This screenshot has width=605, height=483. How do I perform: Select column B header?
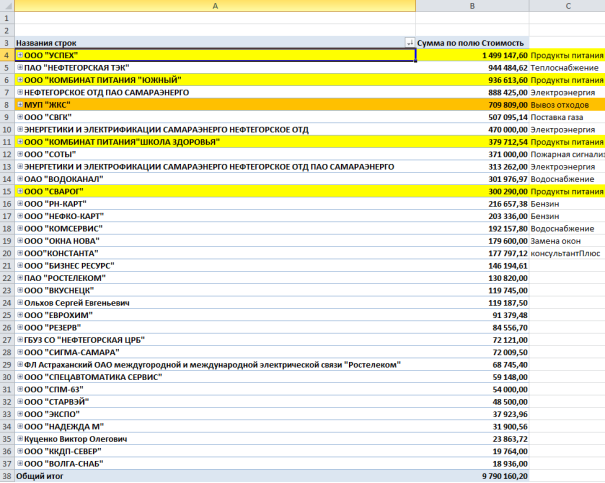472,6
